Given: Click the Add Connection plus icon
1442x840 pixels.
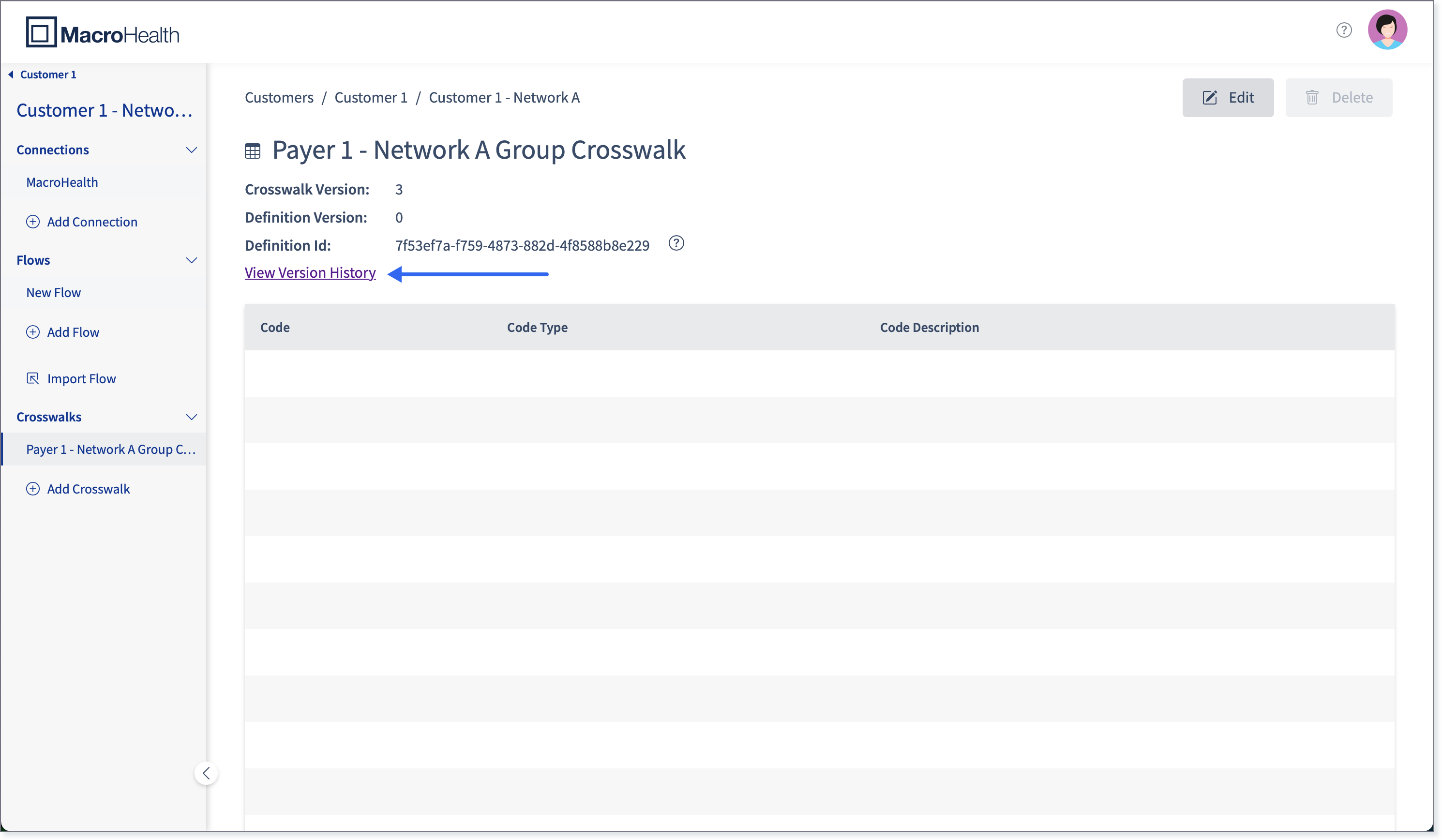Looking at the screenshot, I should (x=33, y=222).
